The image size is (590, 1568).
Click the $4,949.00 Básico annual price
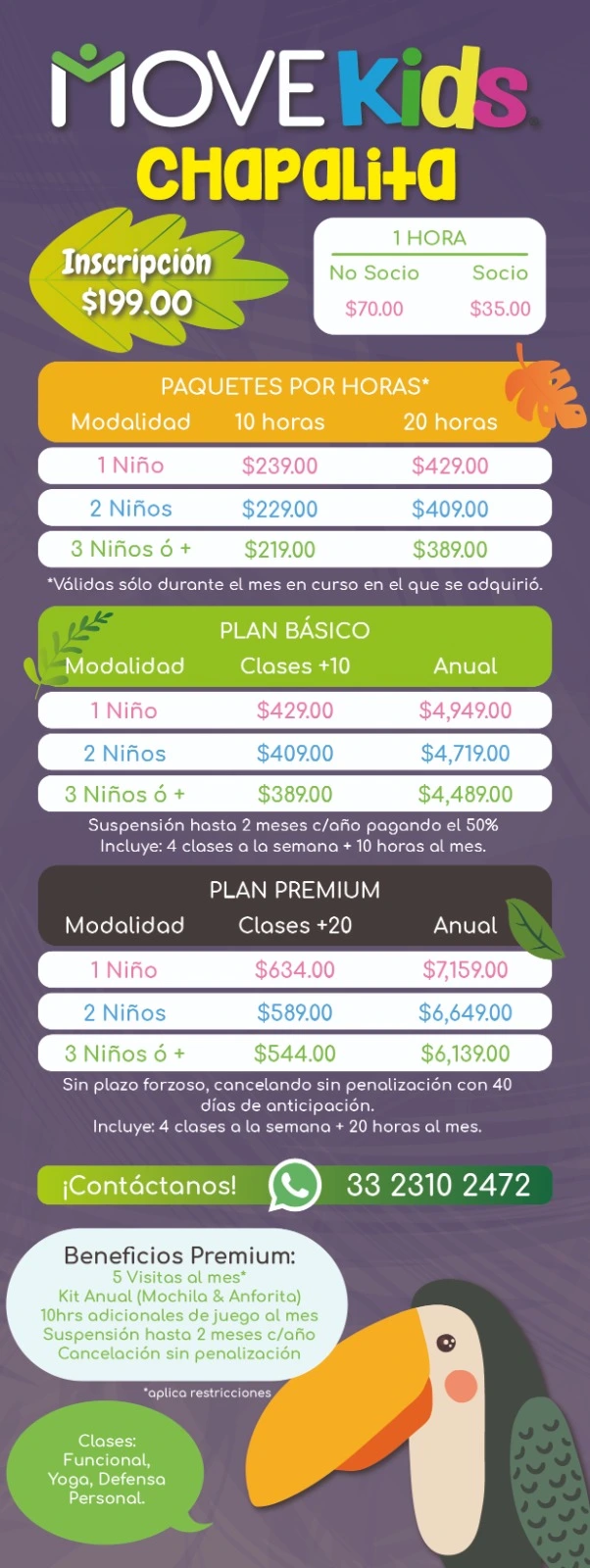pos(466,710)
